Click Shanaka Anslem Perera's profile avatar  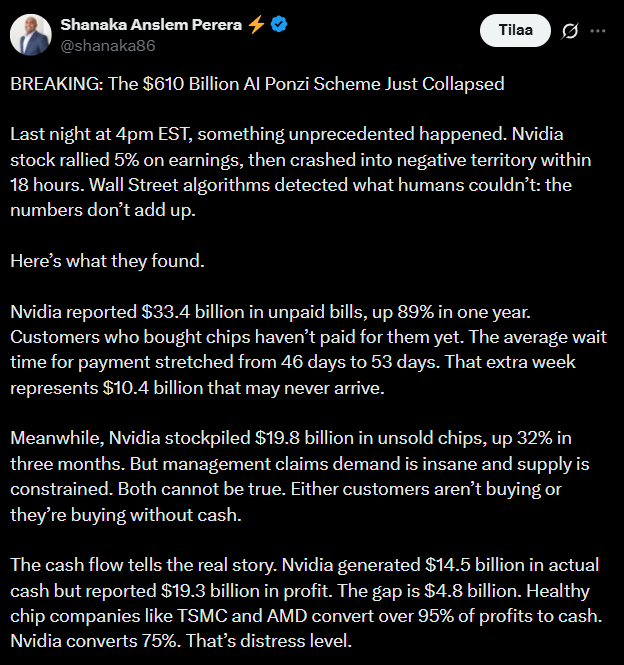pyautogui.click(x=31, y=35)
